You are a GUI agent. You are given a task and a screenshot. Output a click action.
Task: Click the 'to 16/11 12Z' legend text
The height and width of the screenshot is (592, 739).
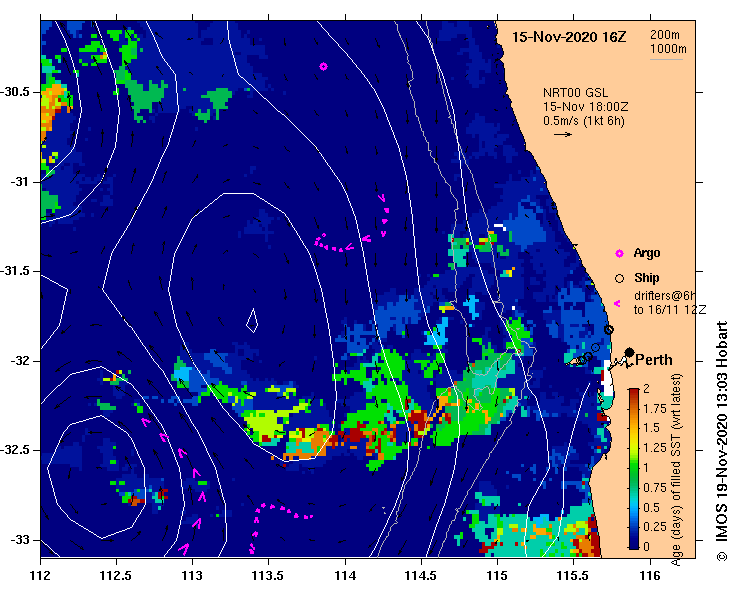coord(670,310)
